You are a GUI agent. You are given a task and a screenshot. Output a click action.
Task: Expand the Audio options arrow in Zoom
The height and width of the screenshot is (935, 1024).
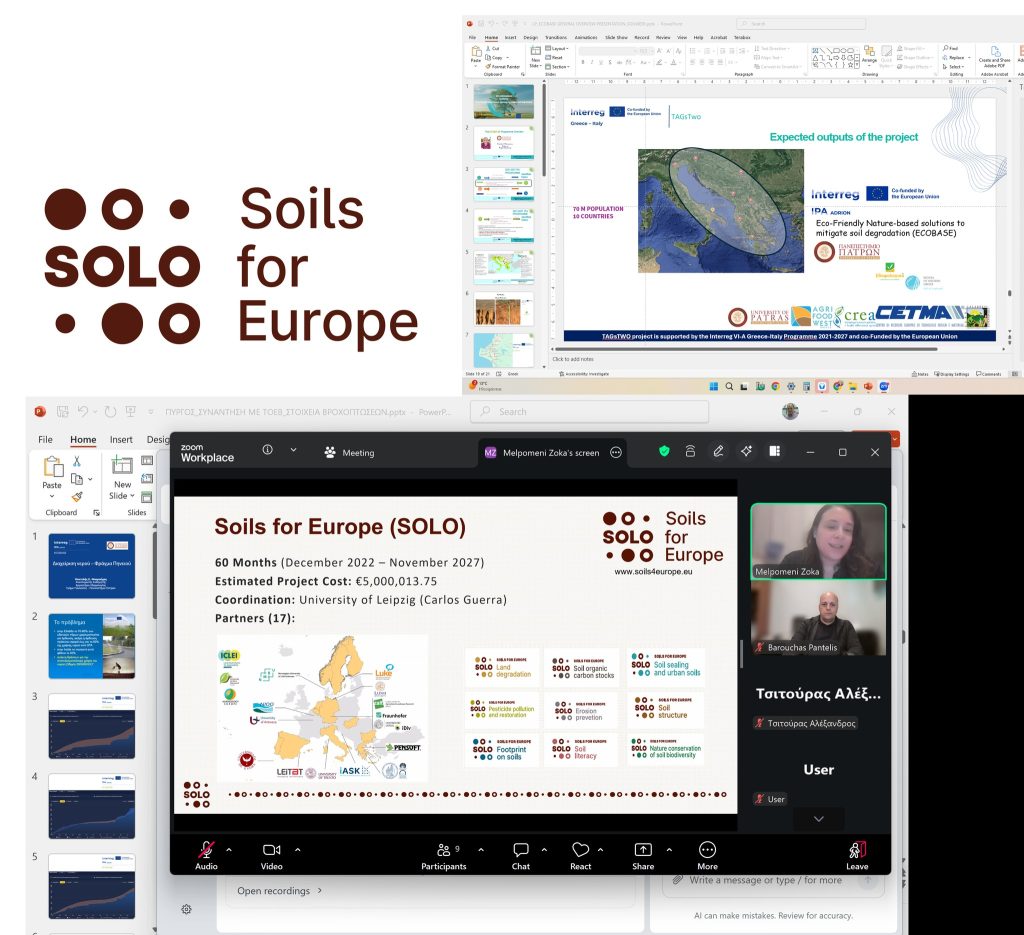229,849
